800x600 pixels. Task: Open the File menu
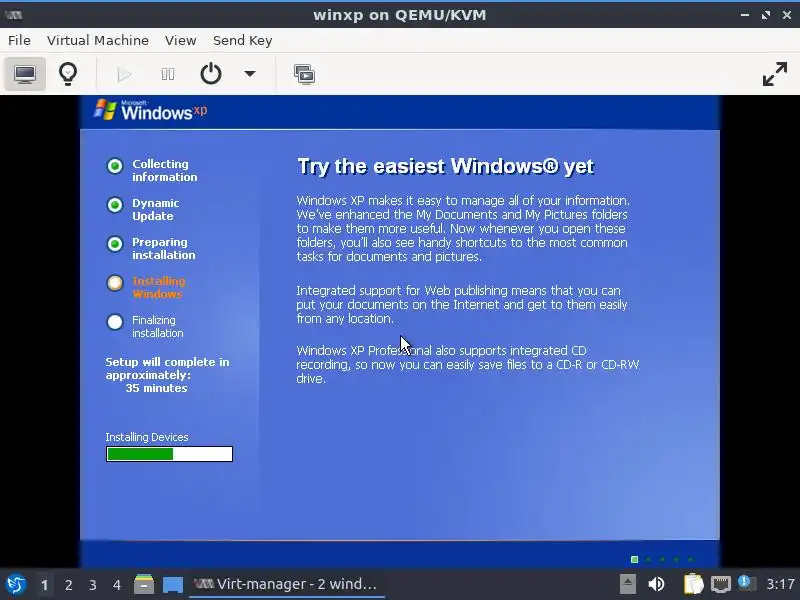pos(19,40)
